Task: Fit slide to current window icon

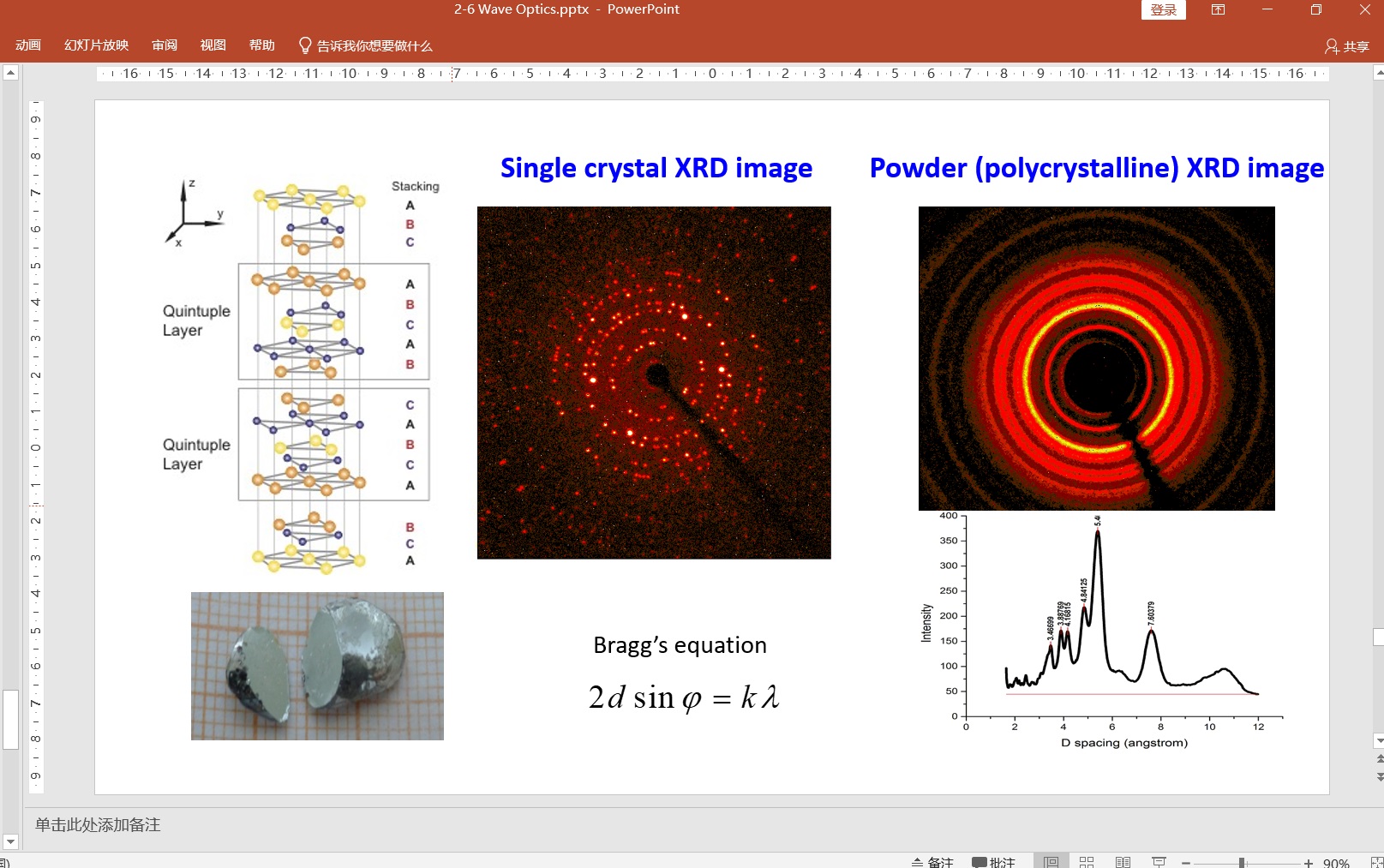Action: coord(1376,862)
